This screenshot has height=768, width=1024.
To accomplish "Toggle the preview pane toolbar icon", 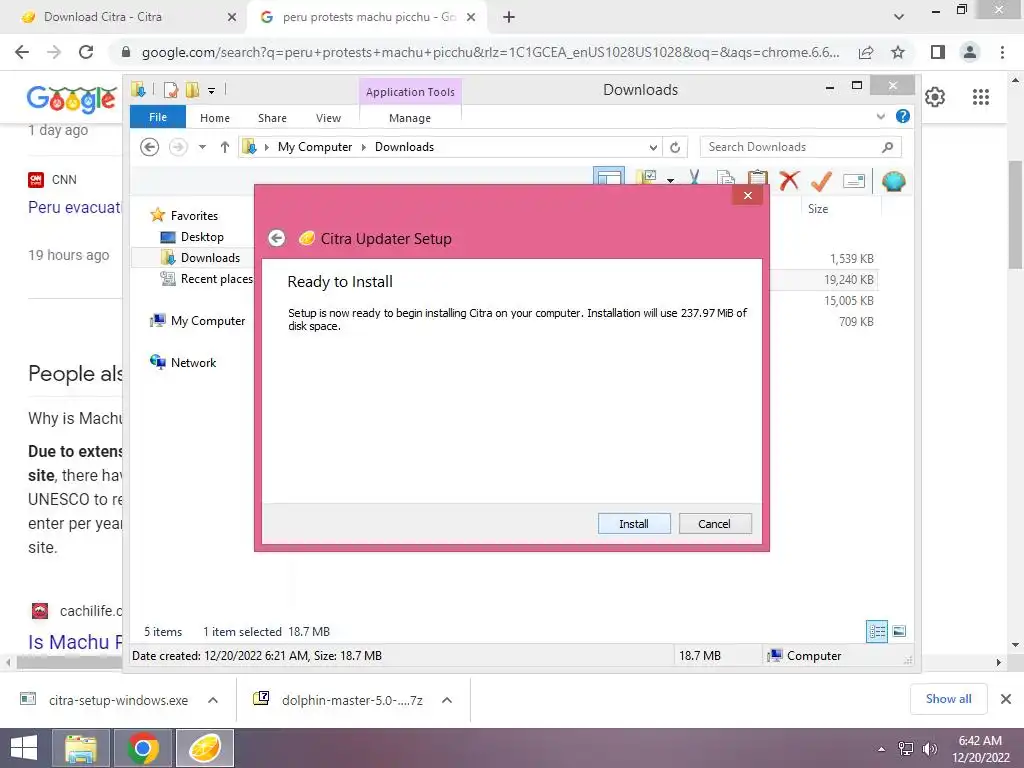I will coord(609,178).
